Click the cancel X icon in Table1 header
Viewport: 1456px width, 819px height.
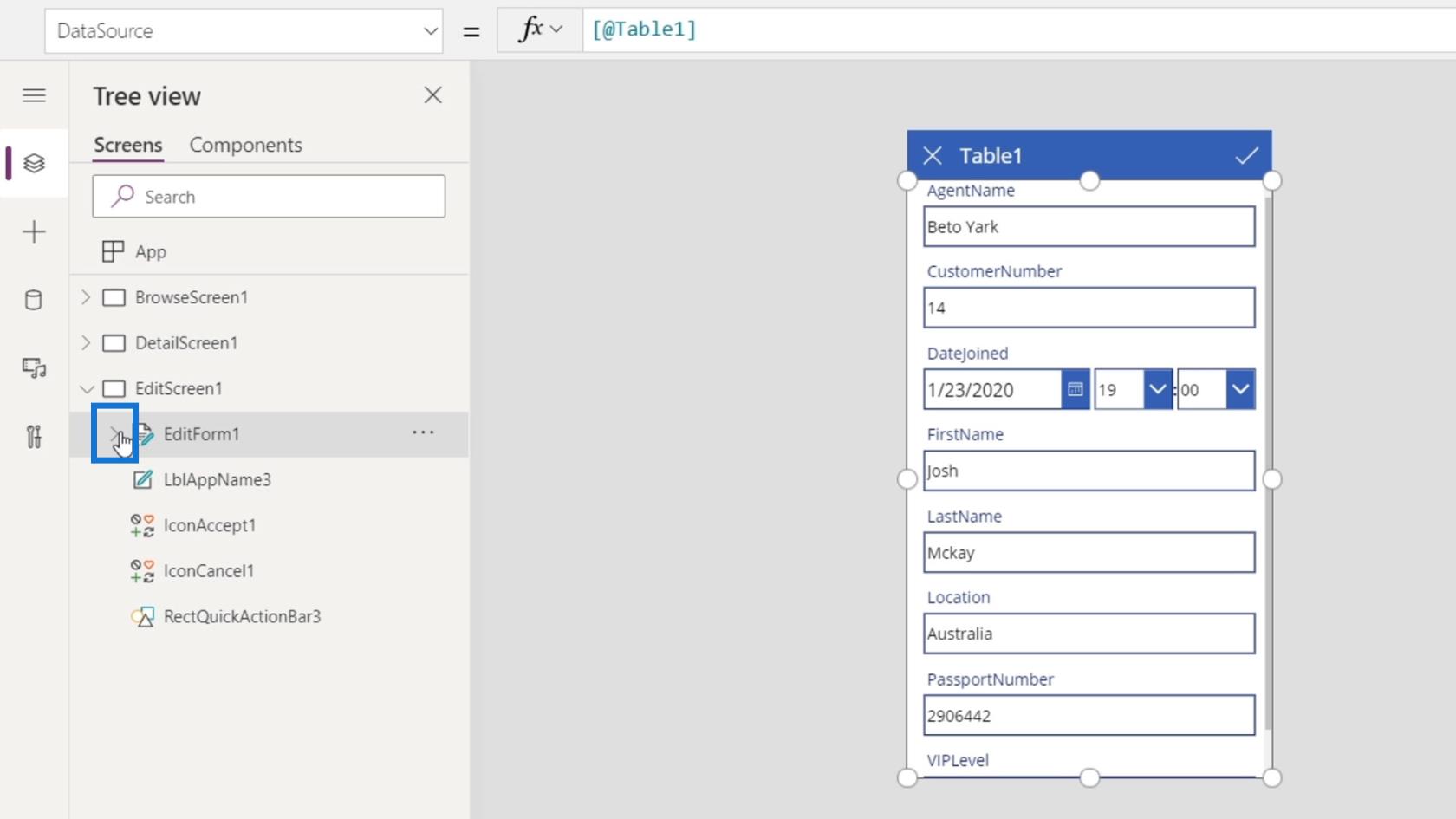coord(933,156)
